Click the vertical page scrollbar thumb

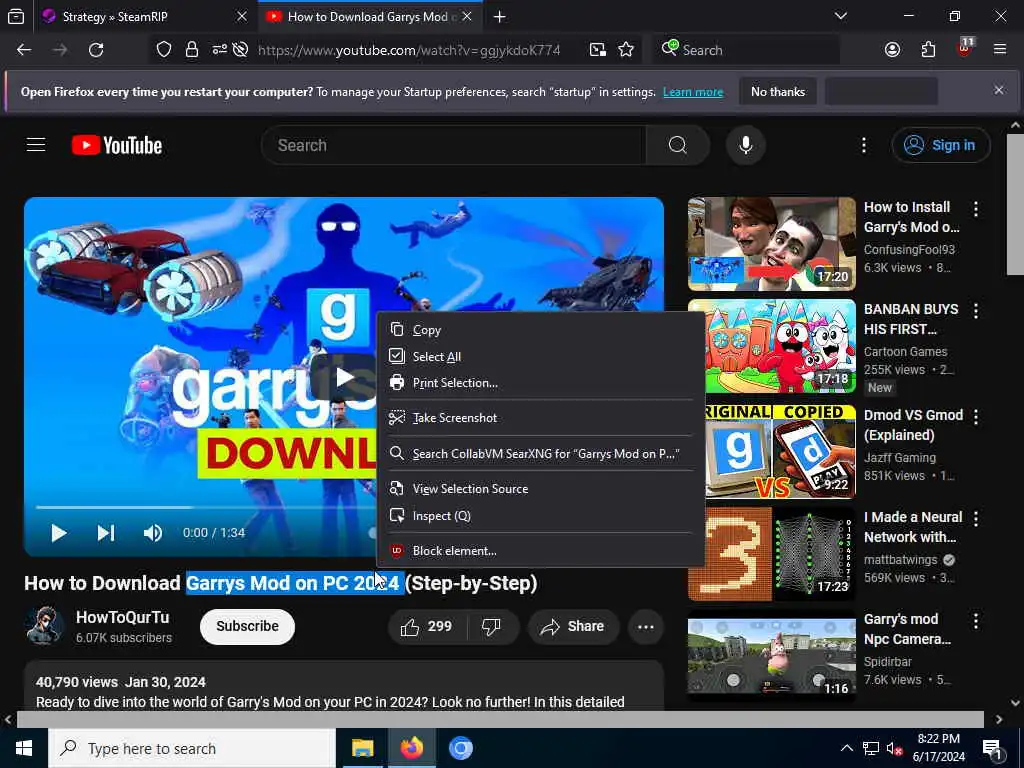pos(1015,205)
